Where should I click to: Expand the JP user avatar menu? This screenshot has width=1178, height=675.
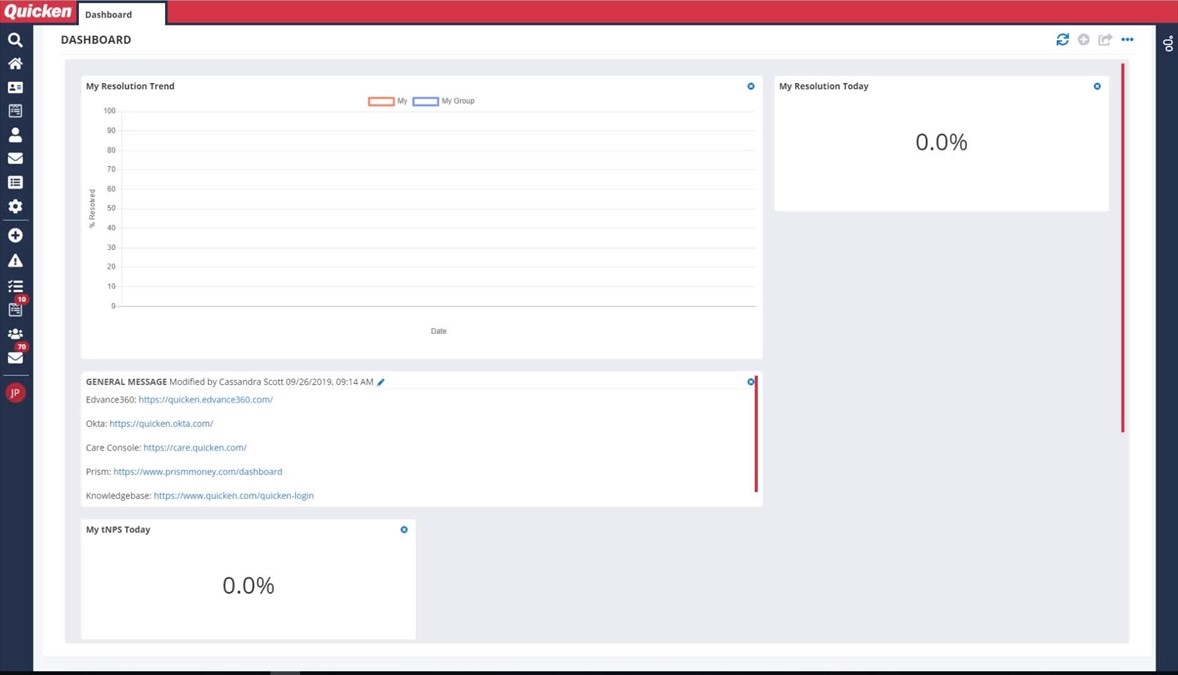[x=15, y=393]
